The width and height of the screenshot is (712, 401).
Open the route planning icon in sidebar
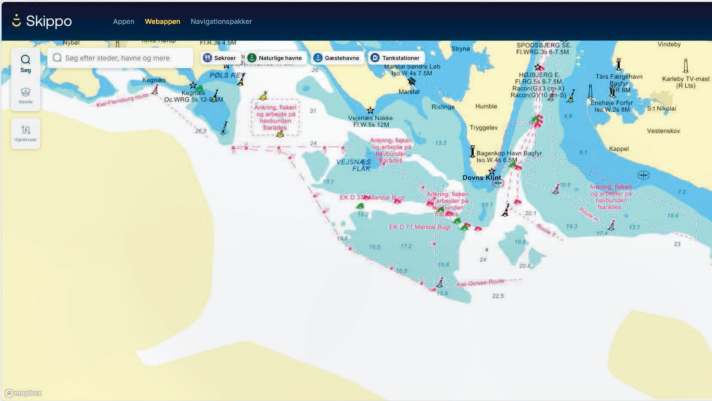click(25, 132)
